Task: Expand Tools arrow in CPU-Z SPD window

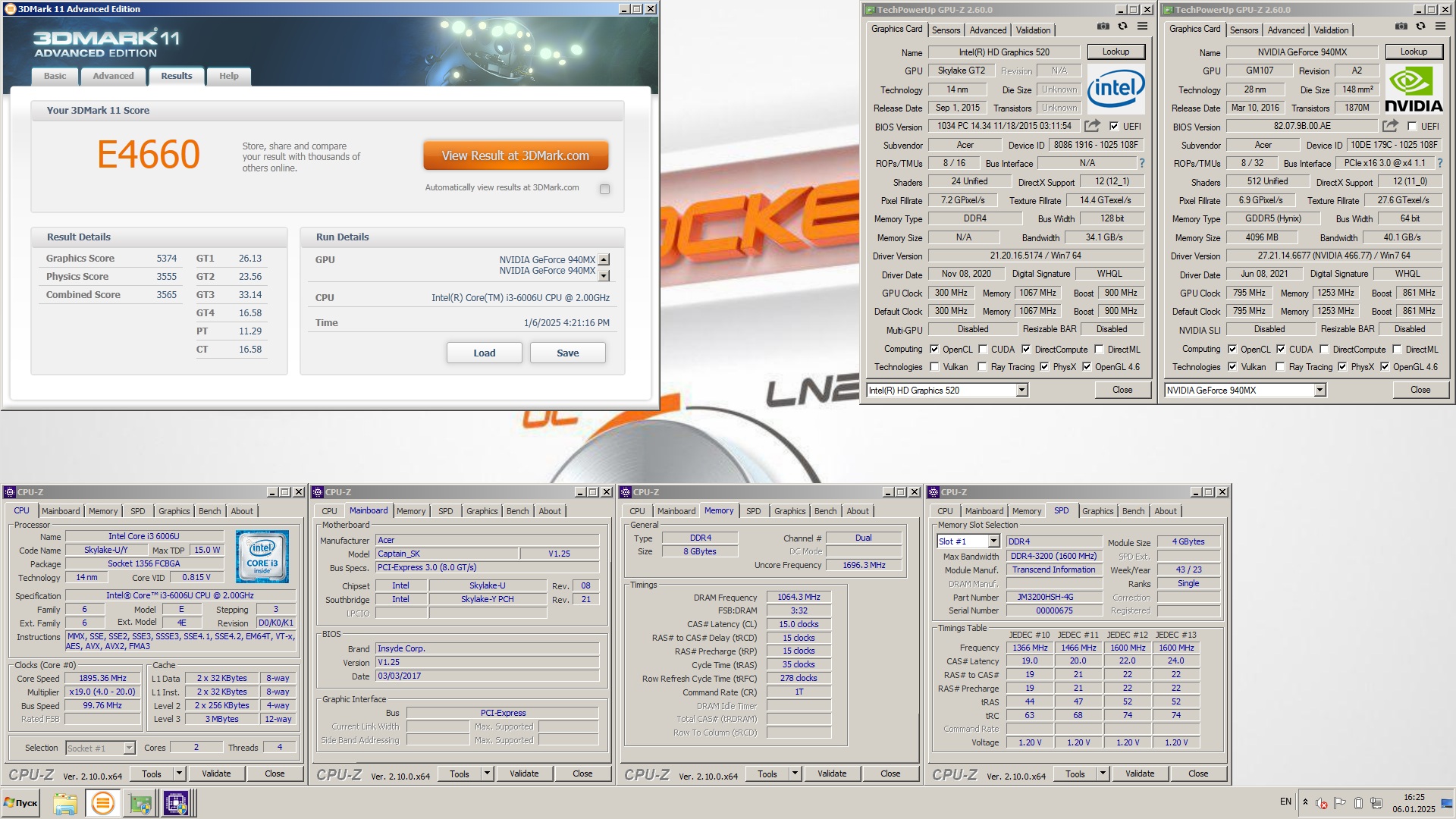Action: pos(1103,773)
